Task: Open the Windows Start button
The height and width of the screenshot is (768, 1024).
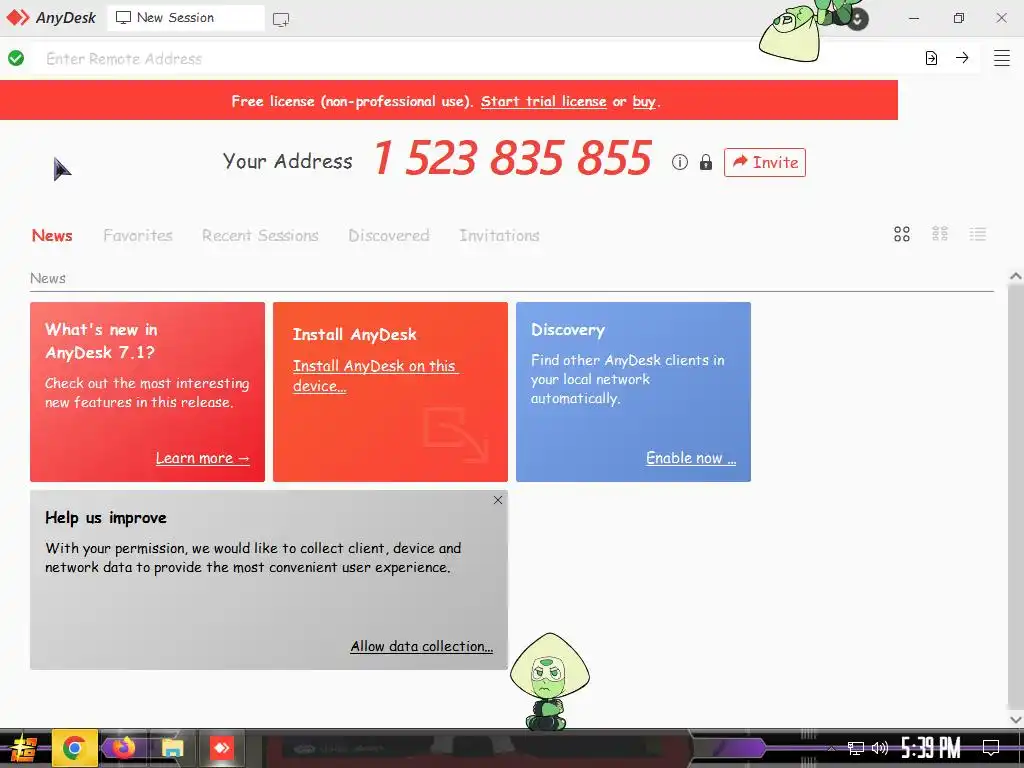Action: tap(23, 748)
